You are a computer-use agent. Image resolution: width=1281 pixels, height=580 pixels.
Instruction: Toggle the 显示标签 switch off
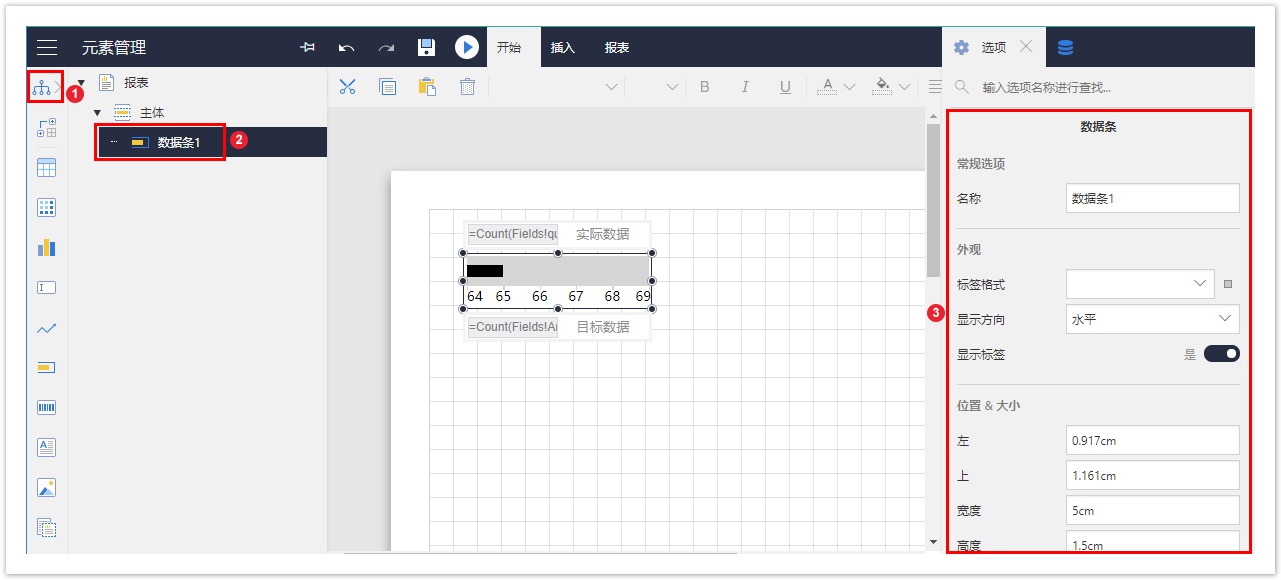click(x=1221, y=354)
